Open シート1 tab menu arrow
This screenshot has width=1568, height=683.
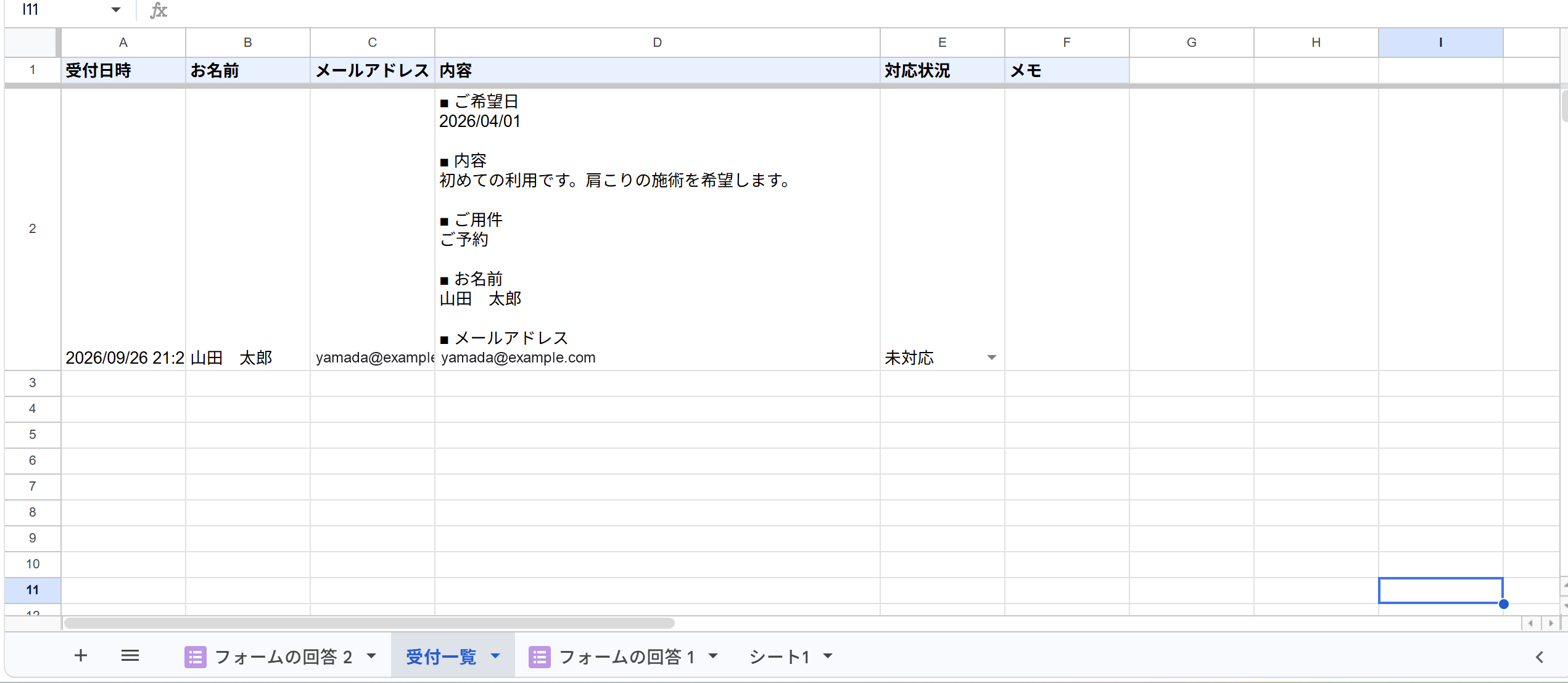tap(828, 656)
